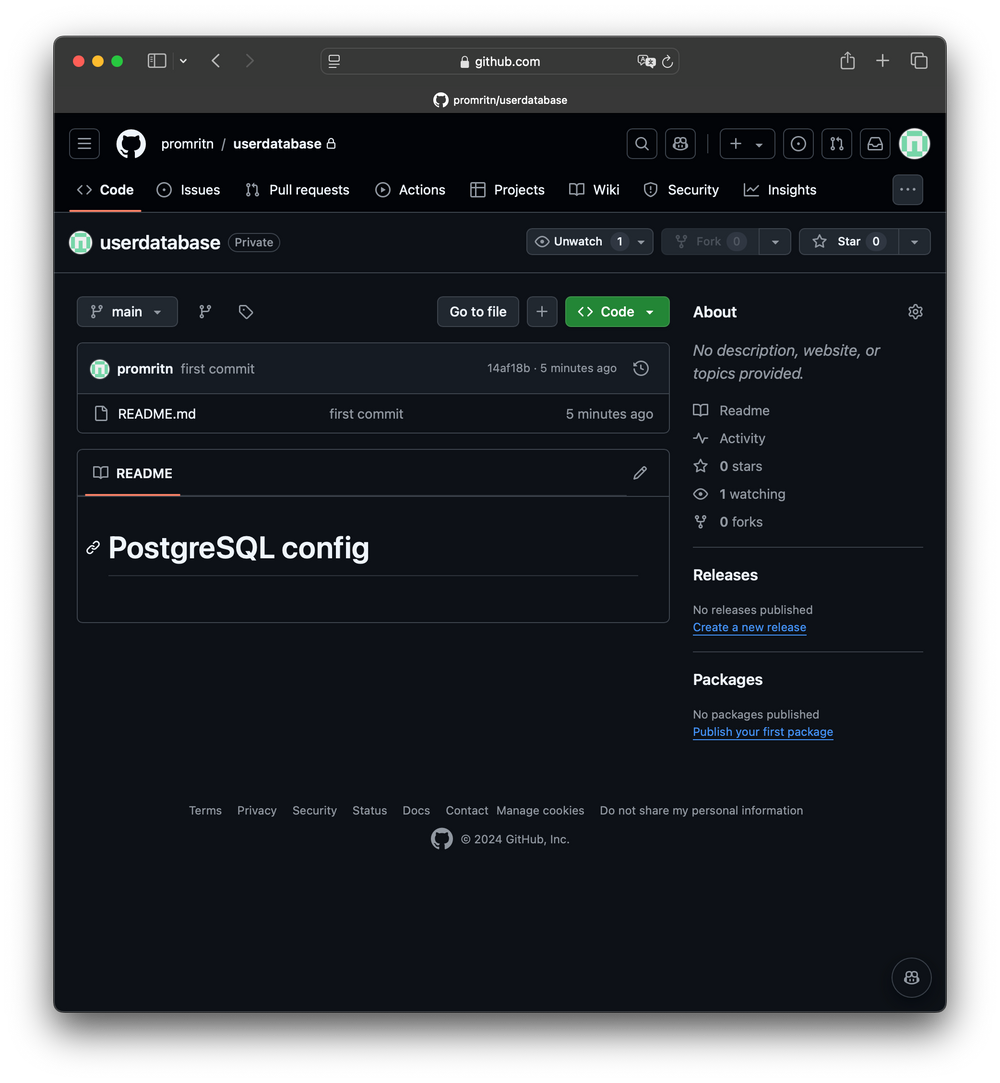Expand the main branch dropdown
Viewport: 1000px width, 1083px height.
coord(127,312)
